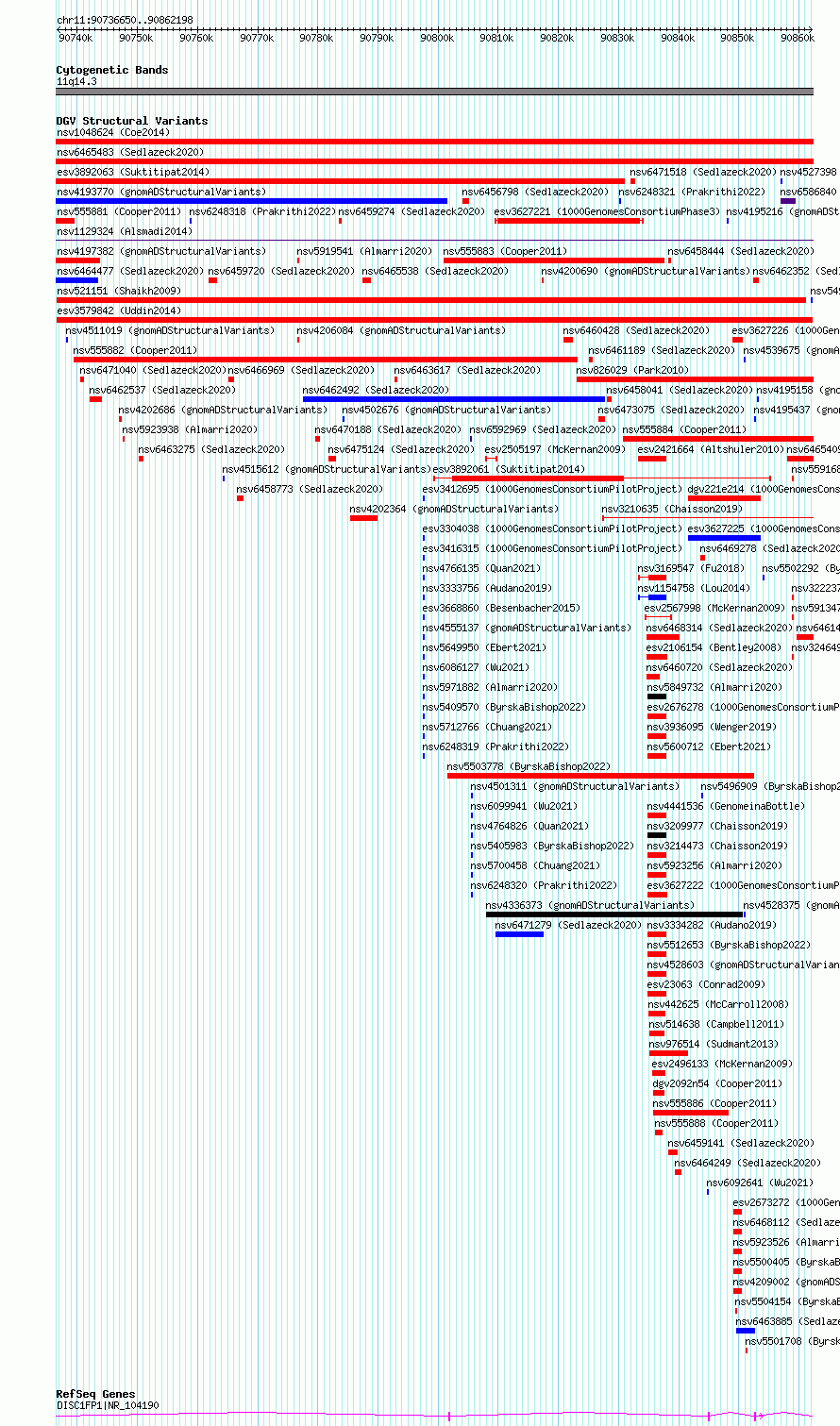Open variant esv3579842 (Uddin2014)
840x1426 pixels.
point(119,310)
